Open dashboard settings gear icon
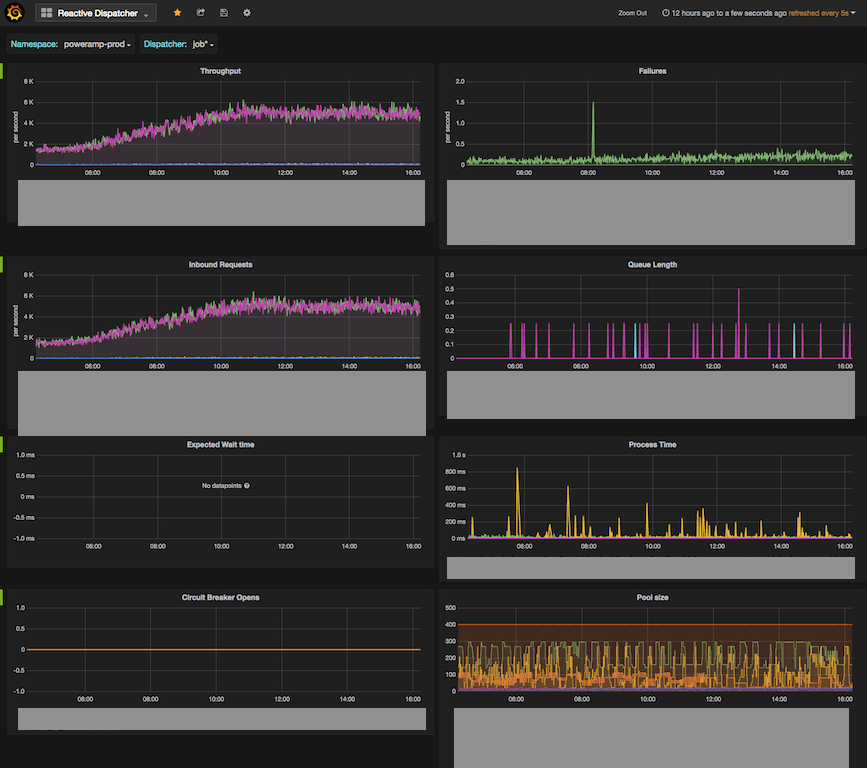 tap(247, 13)
